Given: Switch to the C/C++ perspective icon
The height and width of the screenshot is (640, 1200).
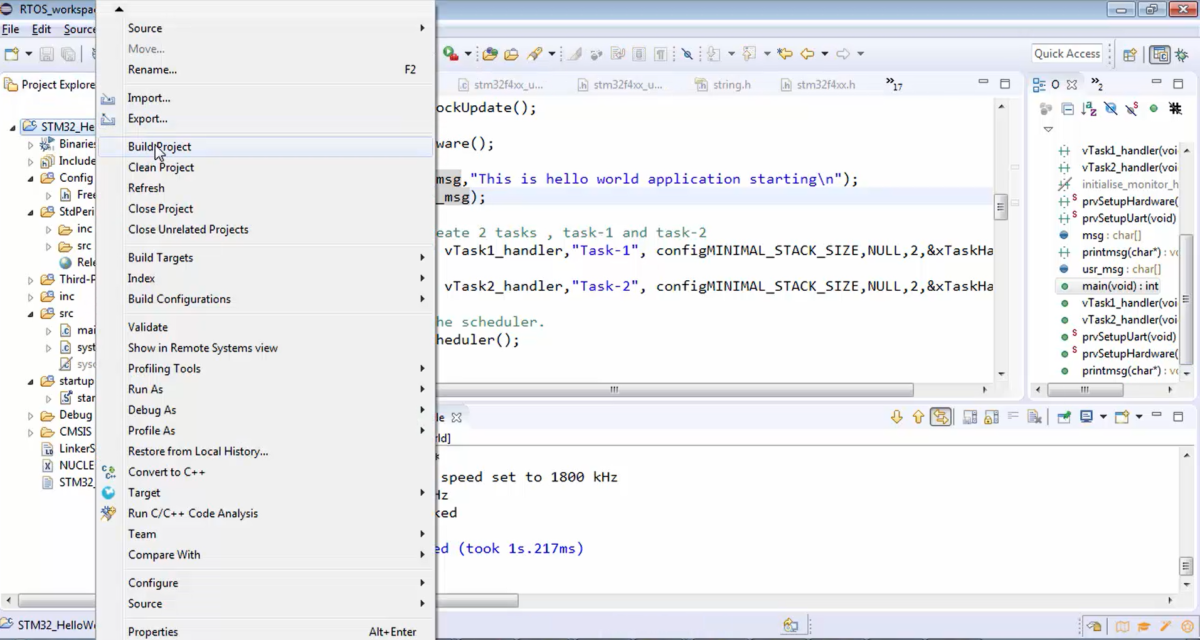Looking at the screenshot, I should pyautogui.click(x=1161, y=53).
